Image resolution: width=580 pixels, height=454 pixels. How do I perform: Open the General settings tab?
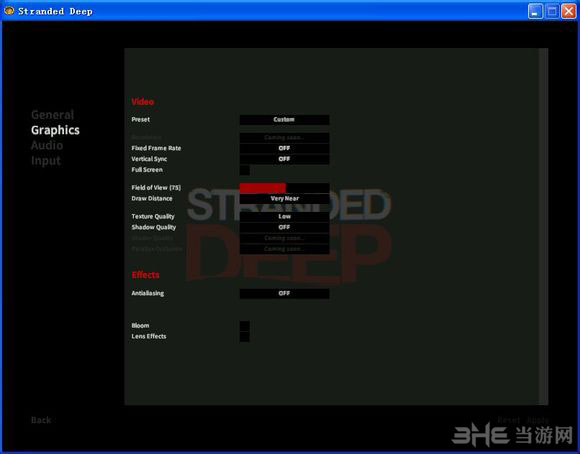pos(53,115)
